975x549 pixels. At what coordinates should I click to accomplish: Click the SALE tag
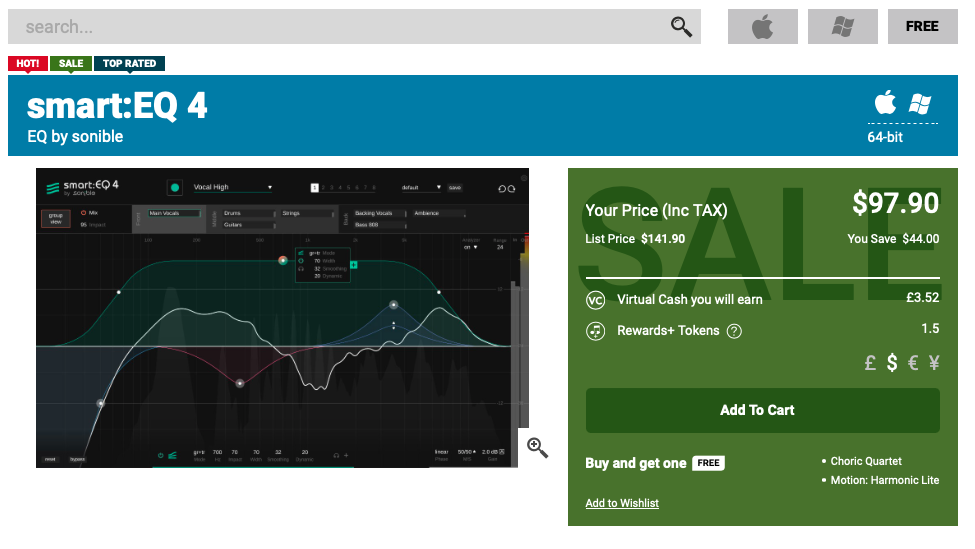pos(71,63)
